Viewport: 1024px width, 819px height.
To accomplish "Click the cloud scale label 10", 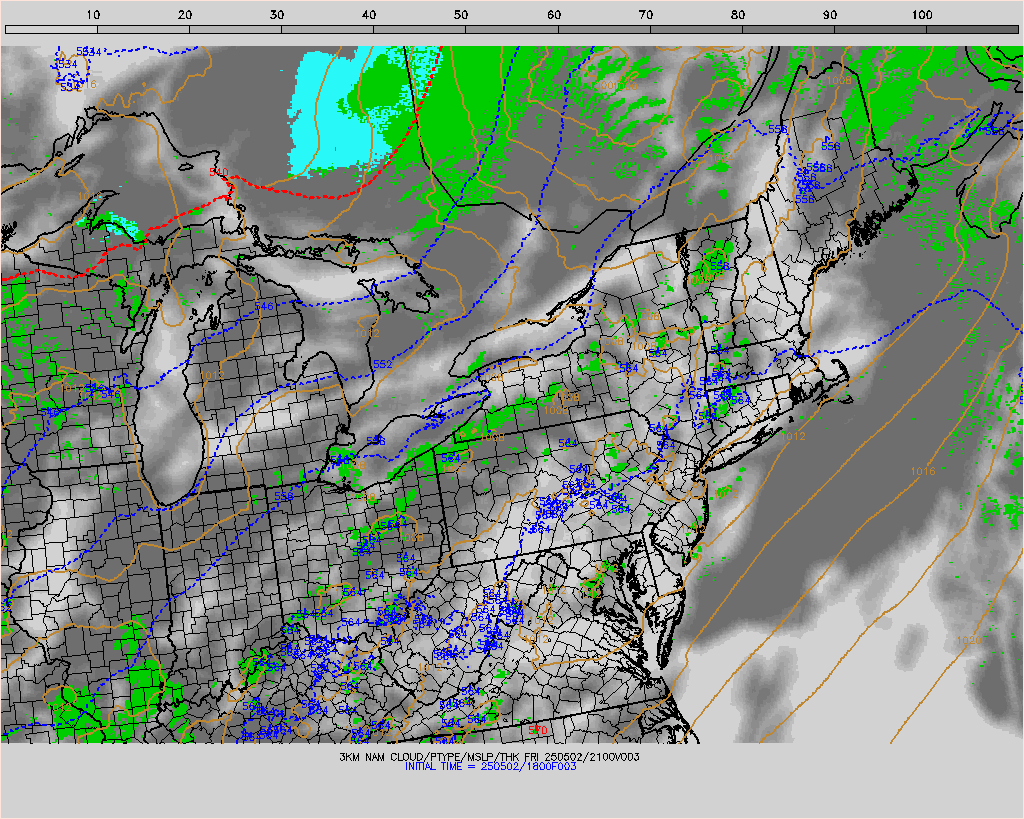I will (x=93, y=14).
